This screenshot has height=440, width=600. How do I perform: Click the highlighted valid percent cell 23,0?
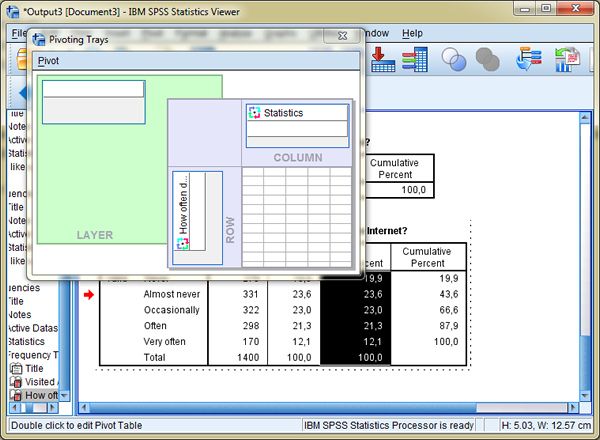[x=373, y=310]
